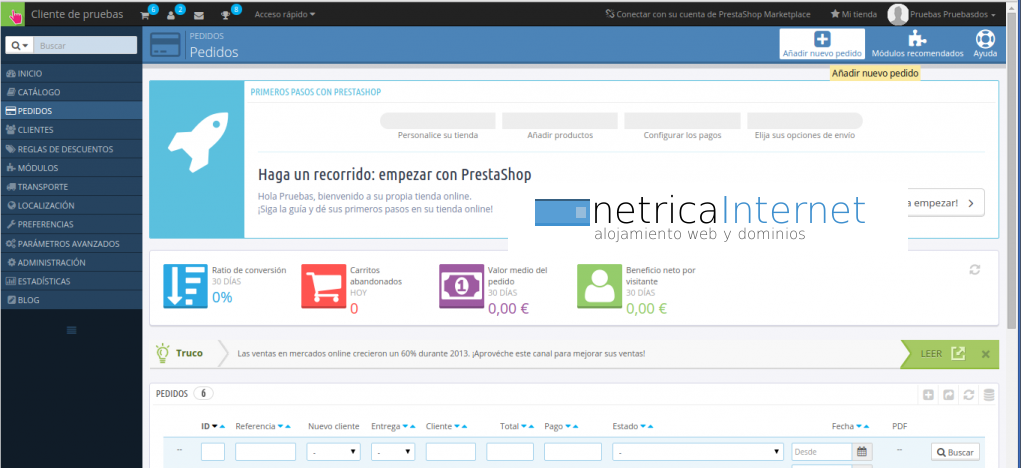The height and width of the screenshot is (468, 1021).
Task: Collapse the sidebar with the hamburger icon
Action: pyautogui.click(x=72, y=330)
